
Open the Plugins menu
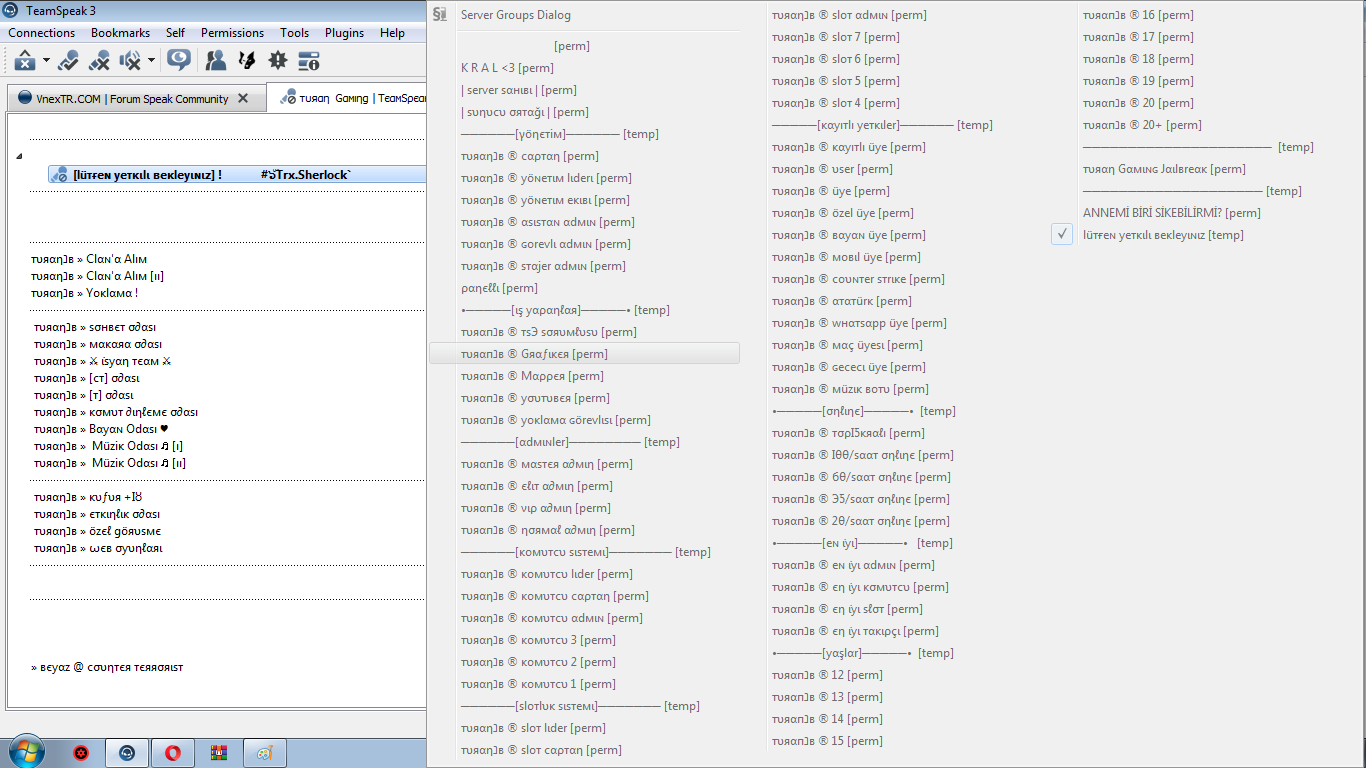point(345,33)
